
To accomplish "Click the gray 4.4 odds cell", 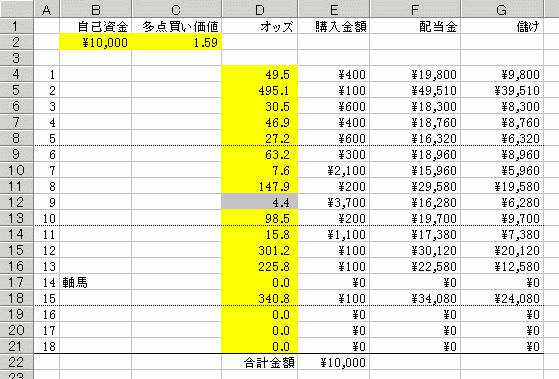I will pos(260,202).
